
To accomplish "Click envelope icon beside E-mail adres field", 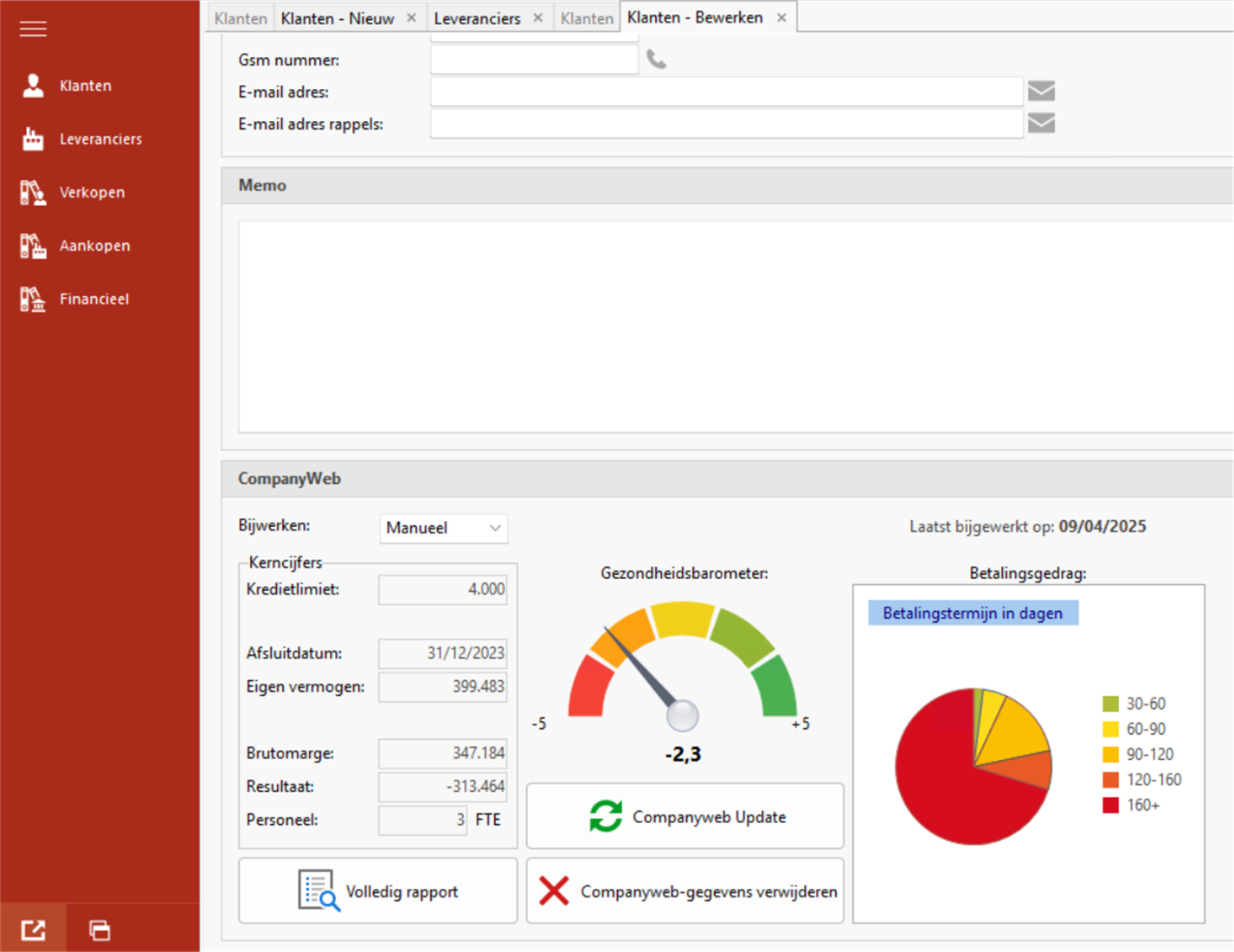I will [x=1041, y=91].
